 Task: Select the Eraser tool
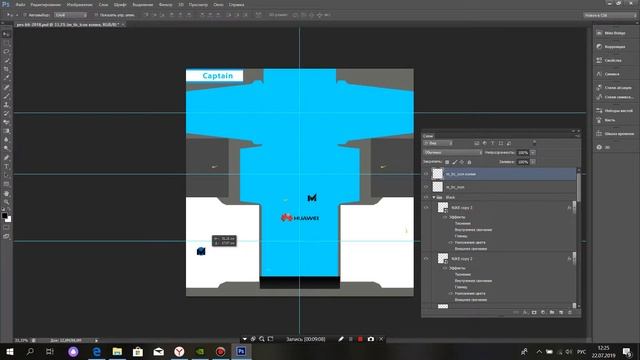(x=6, y=122)
